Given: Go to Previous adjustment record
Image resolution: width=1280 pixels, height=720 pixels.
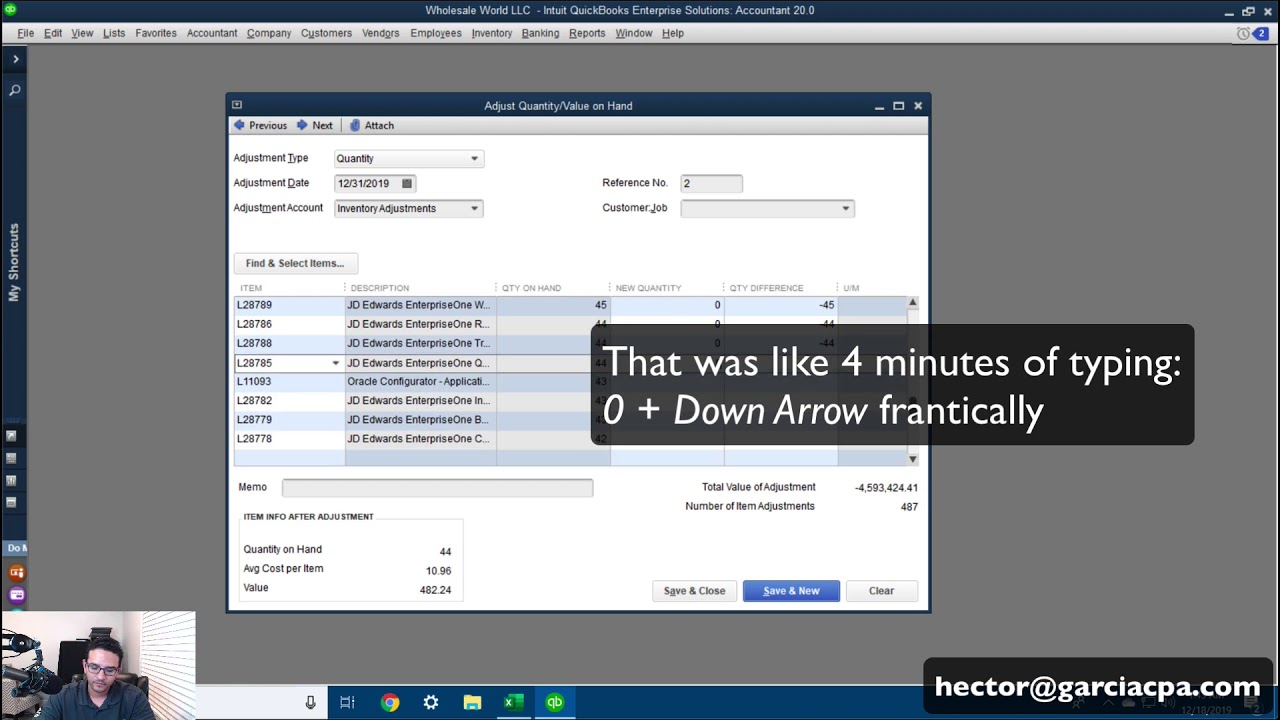Looking at the screenshot, I should click(x=260, y=125).
